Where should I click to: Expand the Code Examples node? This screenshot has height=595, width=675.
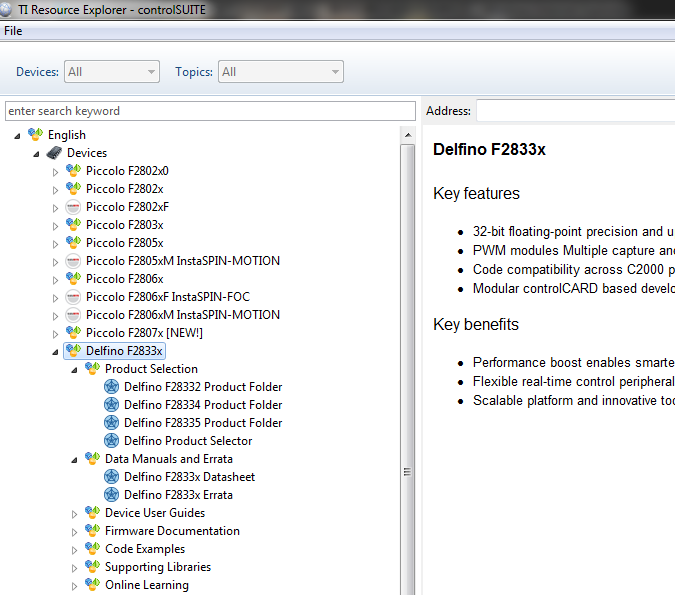click(x=74, y=550)
